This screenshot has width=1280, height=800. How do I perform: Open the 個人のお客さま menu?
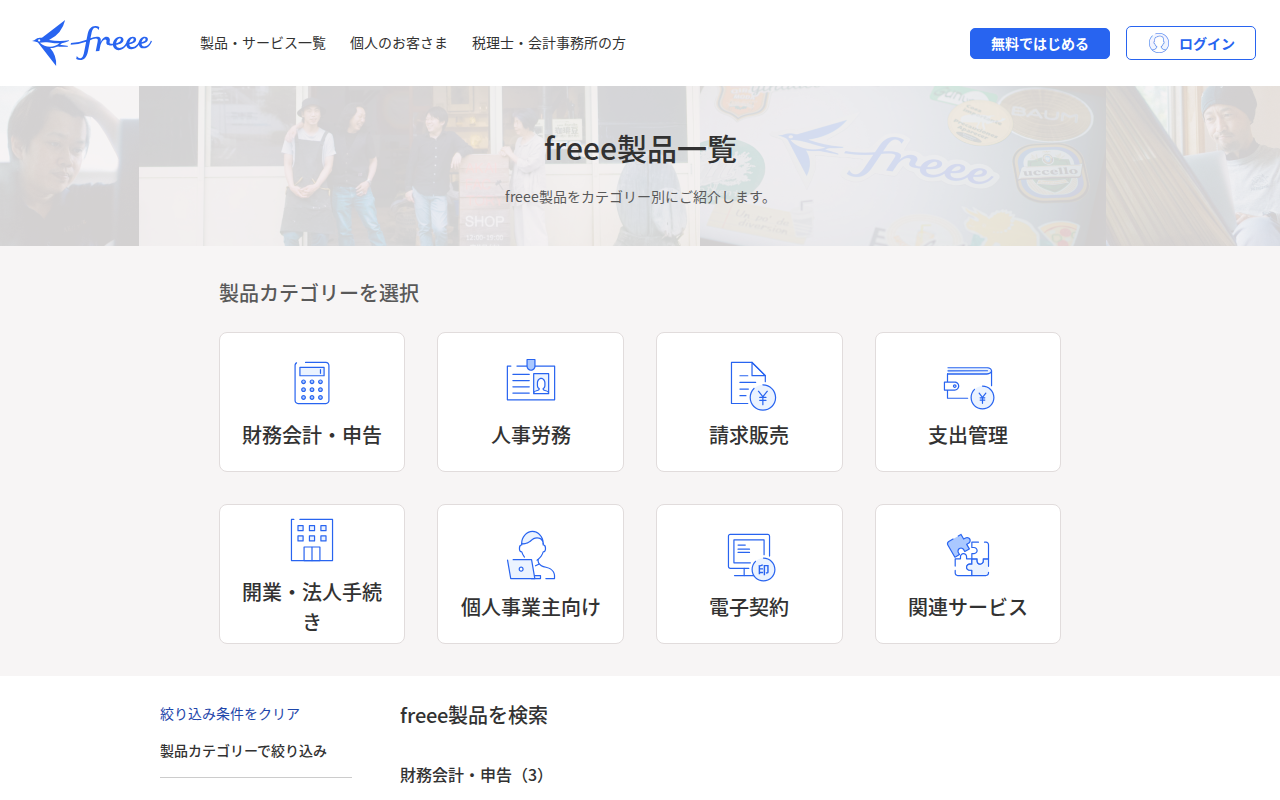click(399, 43)
